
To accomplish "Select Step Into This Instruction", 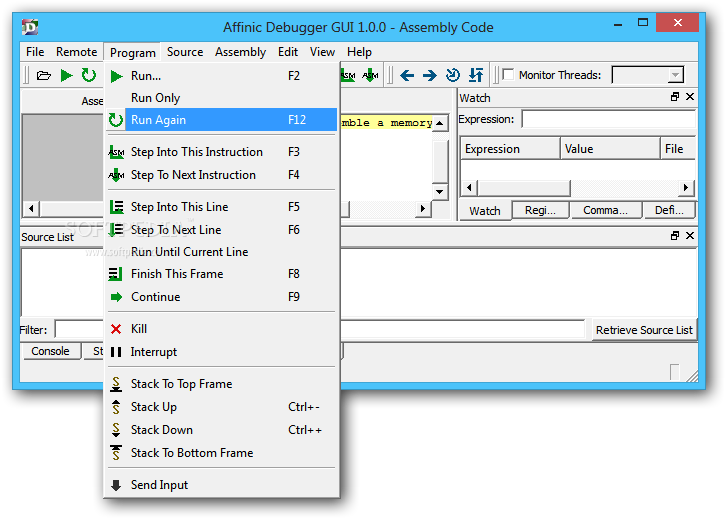I will 222,152.
